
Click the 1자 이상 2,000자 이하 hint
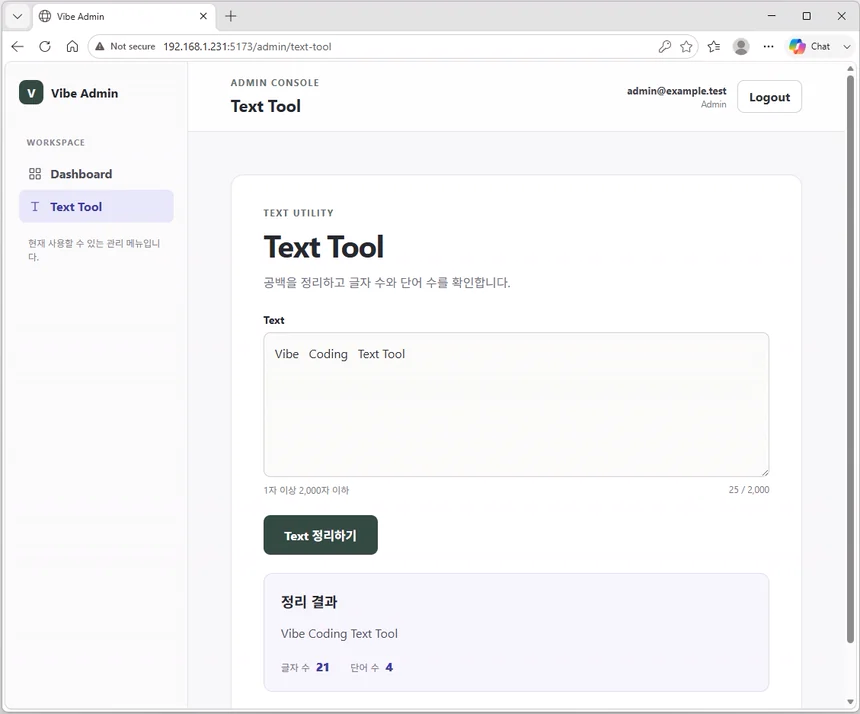point(306,490)
